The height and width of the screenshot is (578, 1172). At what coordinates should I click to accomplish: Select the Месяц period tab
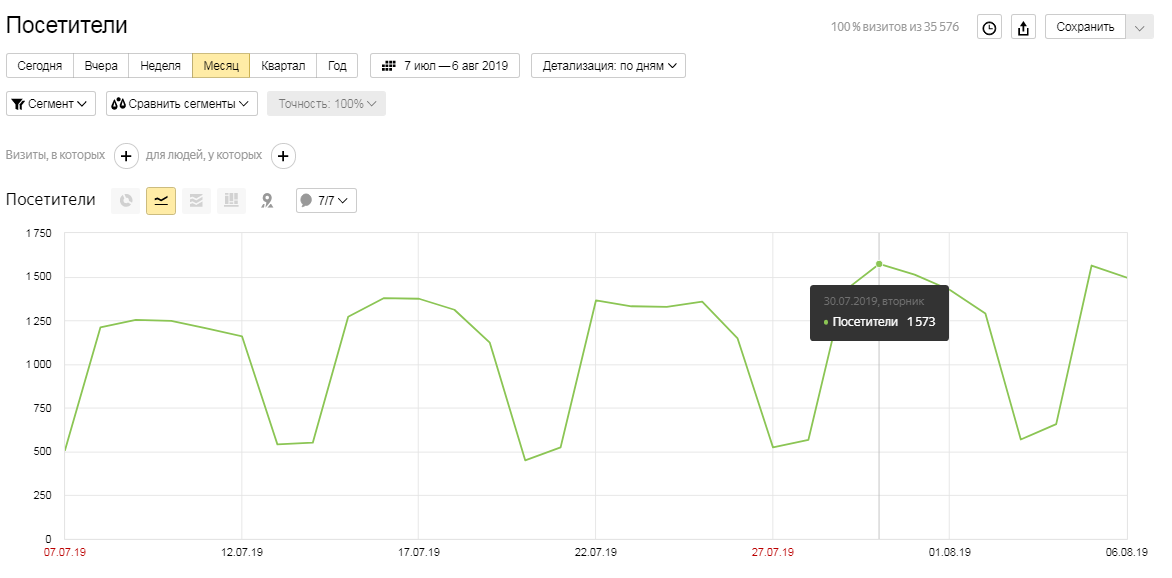click(x=221, y=65)
